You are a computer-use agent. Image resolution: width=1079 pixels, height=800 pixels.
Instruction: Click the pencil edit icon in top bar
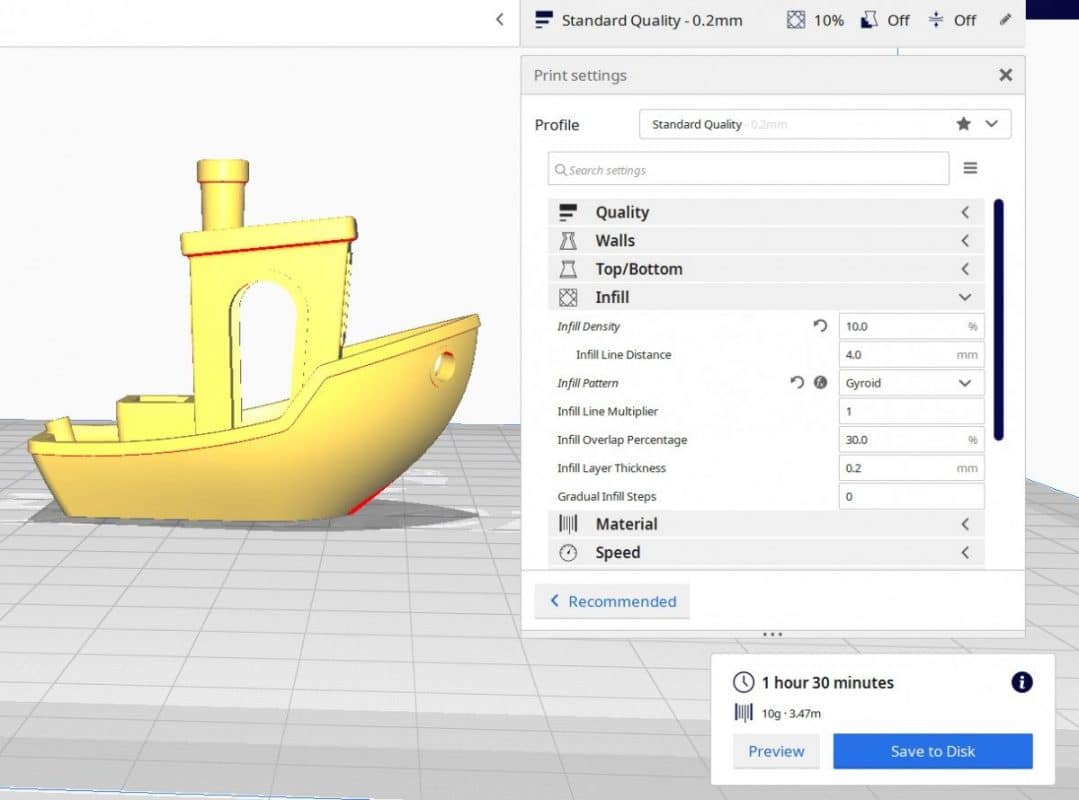tap(1005, 19)
